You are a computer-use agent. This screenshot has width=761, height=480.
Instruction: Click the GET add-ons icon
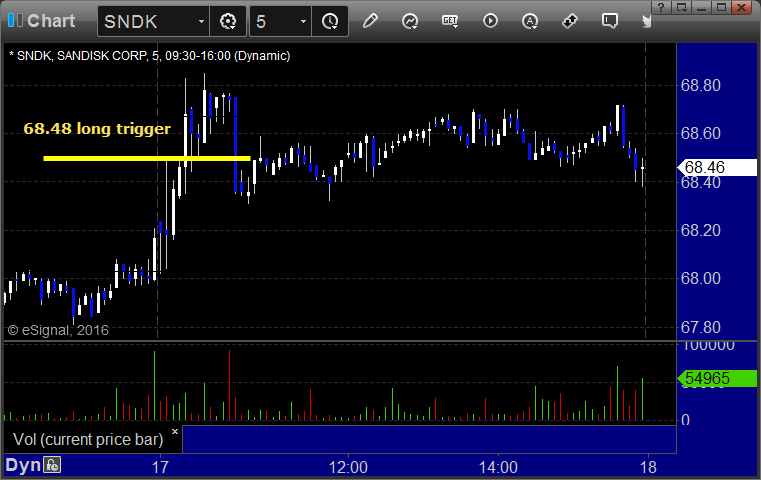pos(450,21)
